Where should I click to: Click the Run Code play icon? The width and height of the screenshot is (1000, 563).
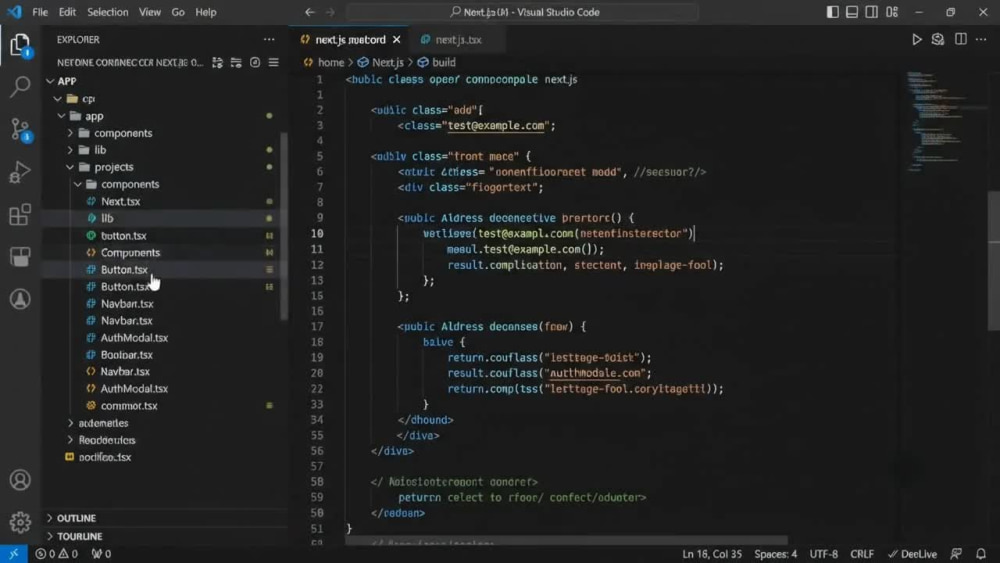click(x=916, y=40)
